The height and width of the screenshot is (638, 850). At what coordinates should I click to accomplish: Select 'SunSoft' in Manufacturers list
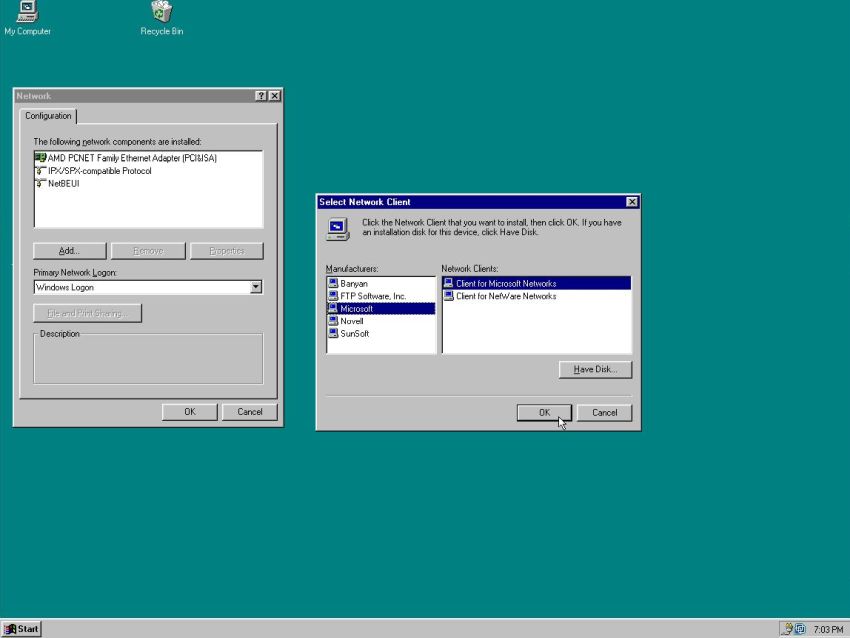pos(355,333)
